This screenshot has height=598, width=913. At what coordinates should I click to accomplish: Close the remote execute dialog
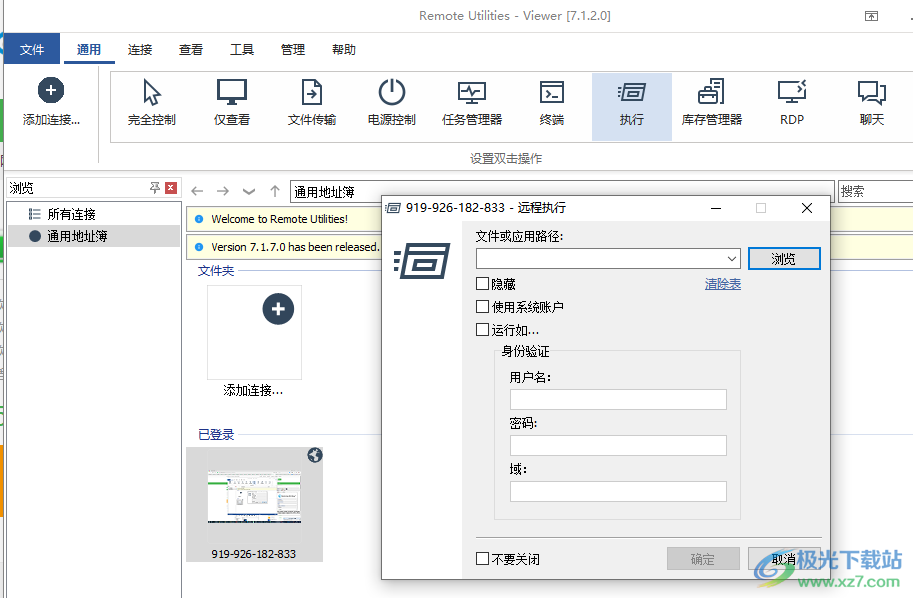click(x=806, y=208)
